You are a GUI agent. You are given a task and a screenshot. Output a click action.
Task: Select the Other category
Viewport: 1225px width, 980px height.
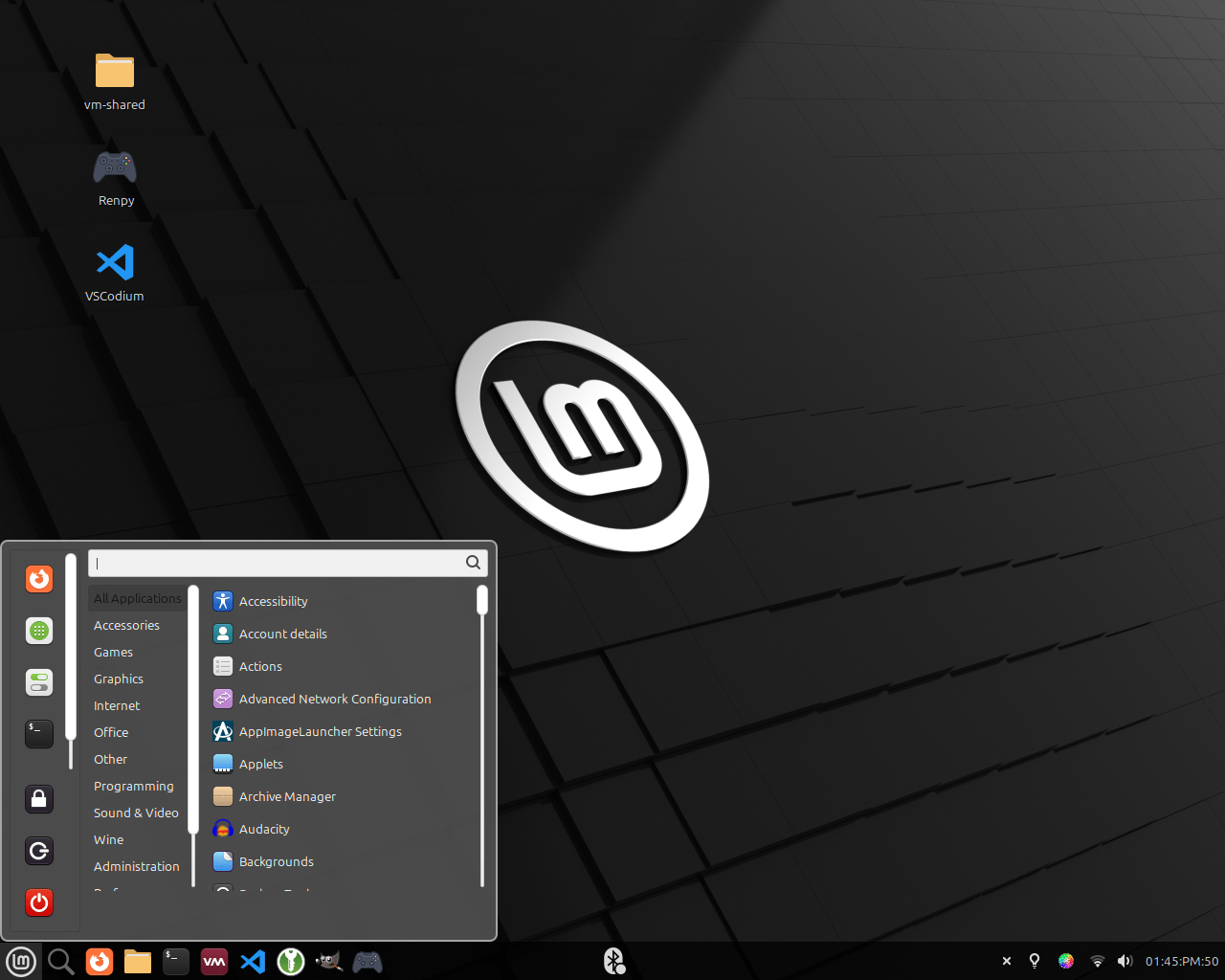click(138, 759)
